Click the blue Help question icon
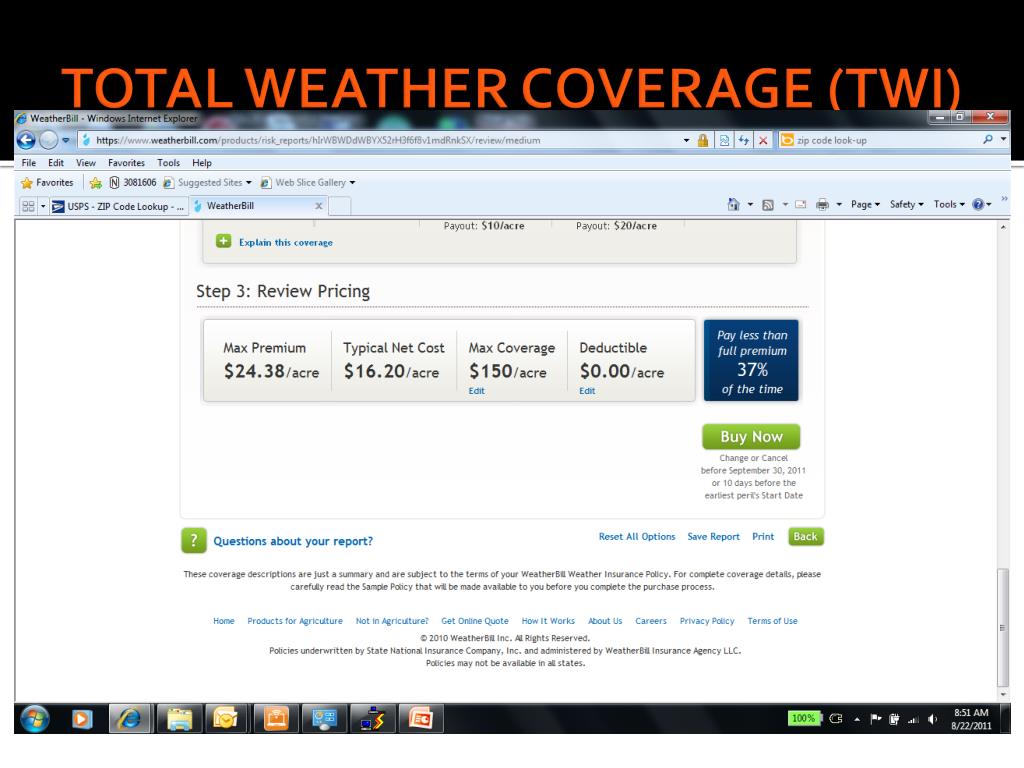This screenshot has width=1024, height=768. tap(978, 204)
